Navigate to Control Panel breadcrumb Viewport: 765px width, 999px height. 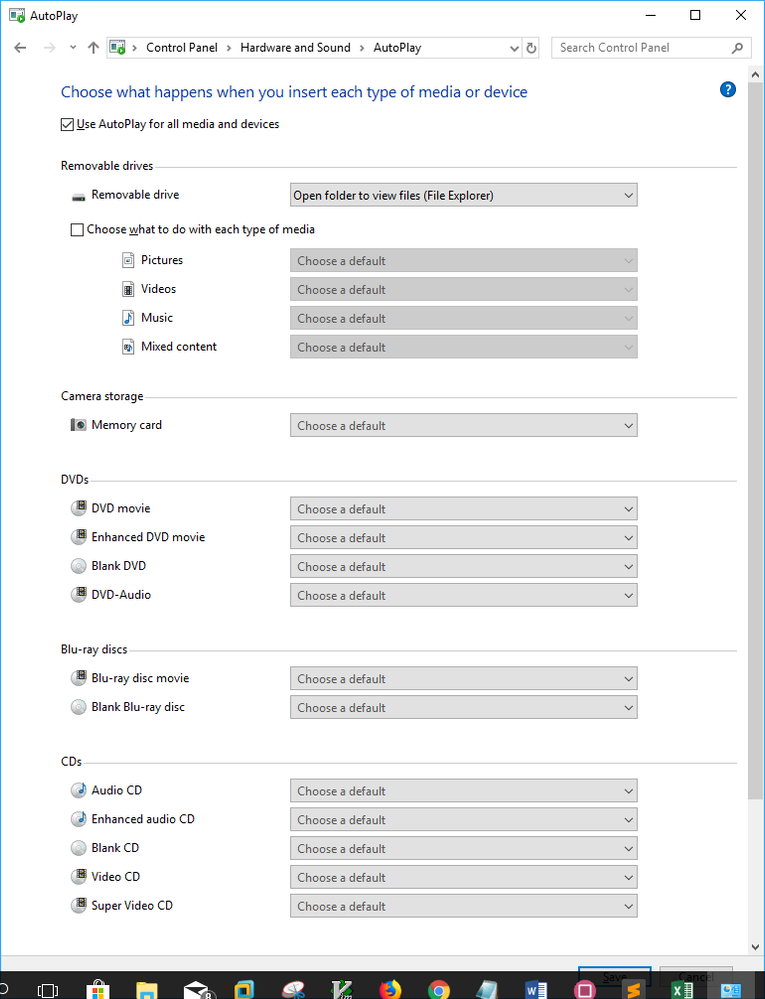pos(182,48)
